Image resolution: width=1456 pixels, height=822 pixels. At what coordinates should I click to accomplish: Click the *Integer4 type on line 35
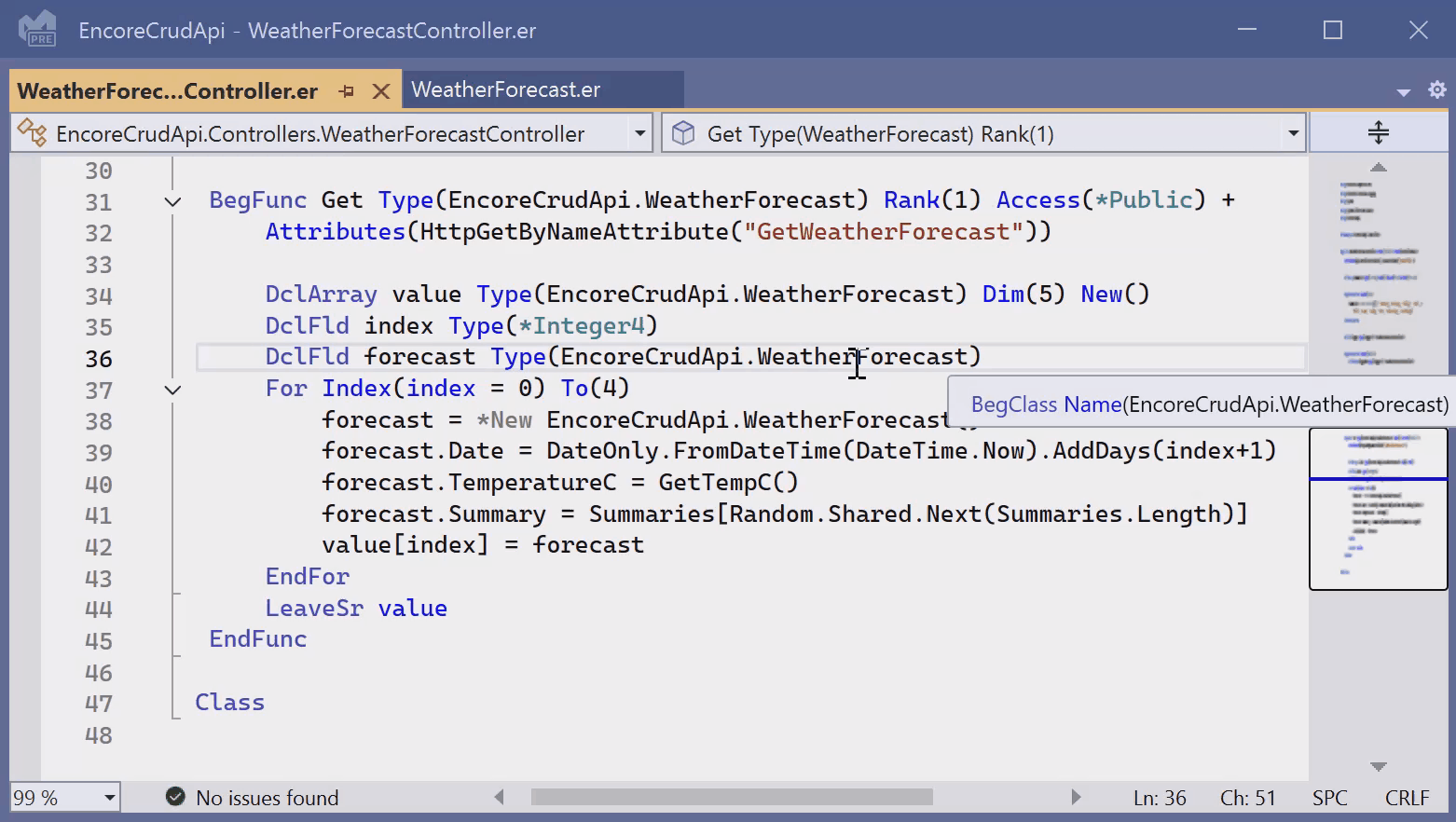pos(582,325)
